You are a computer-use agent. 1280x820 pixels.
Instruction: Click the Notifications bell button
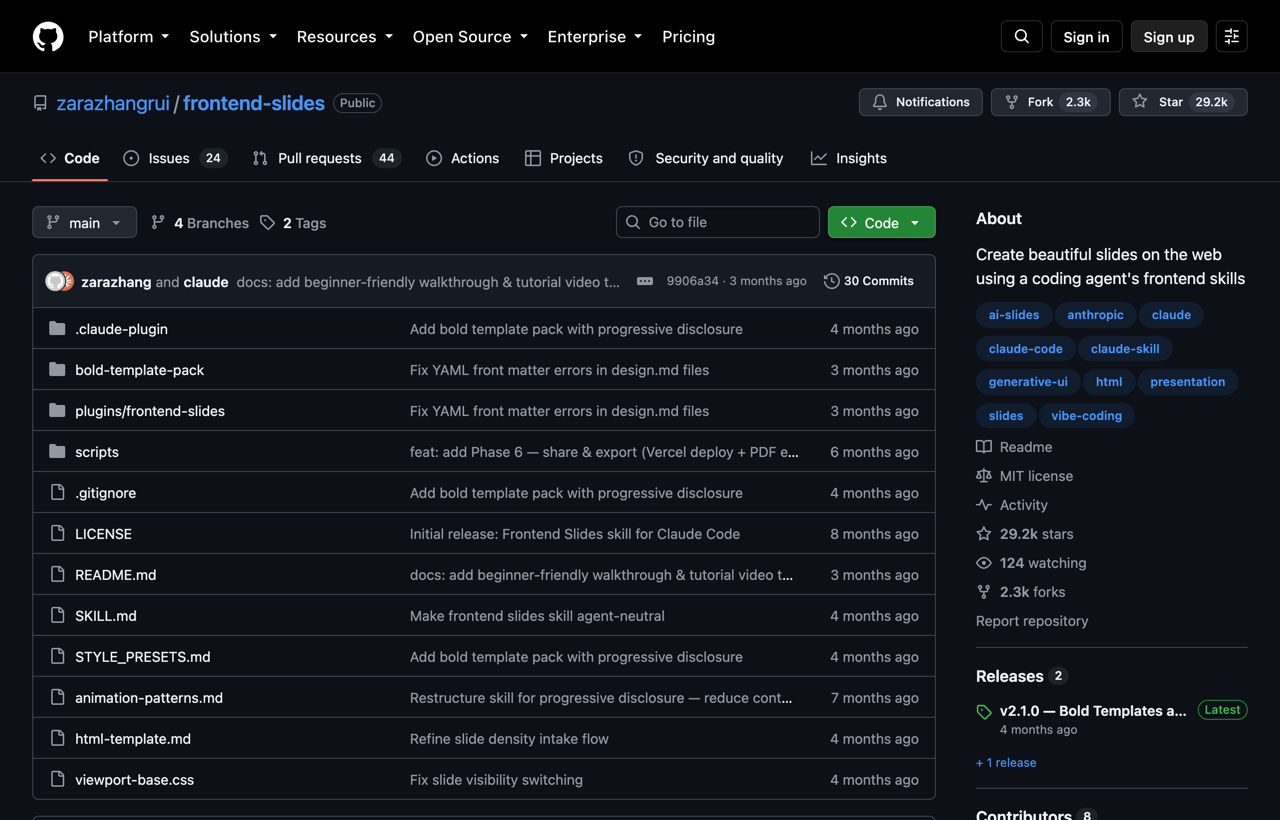click(920, 102)
